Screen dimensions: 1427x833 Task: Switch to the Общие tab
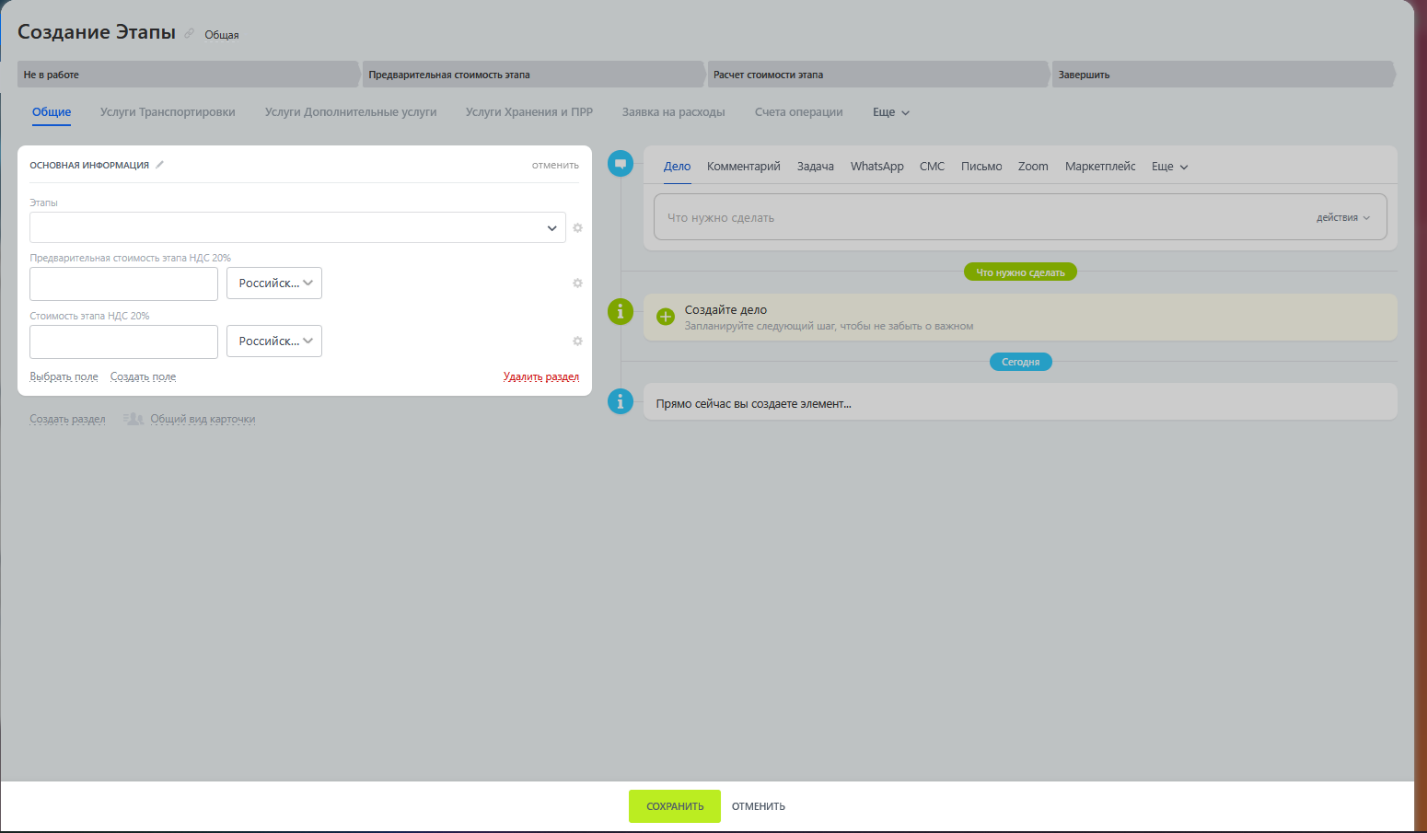click(x=51, y=112)
